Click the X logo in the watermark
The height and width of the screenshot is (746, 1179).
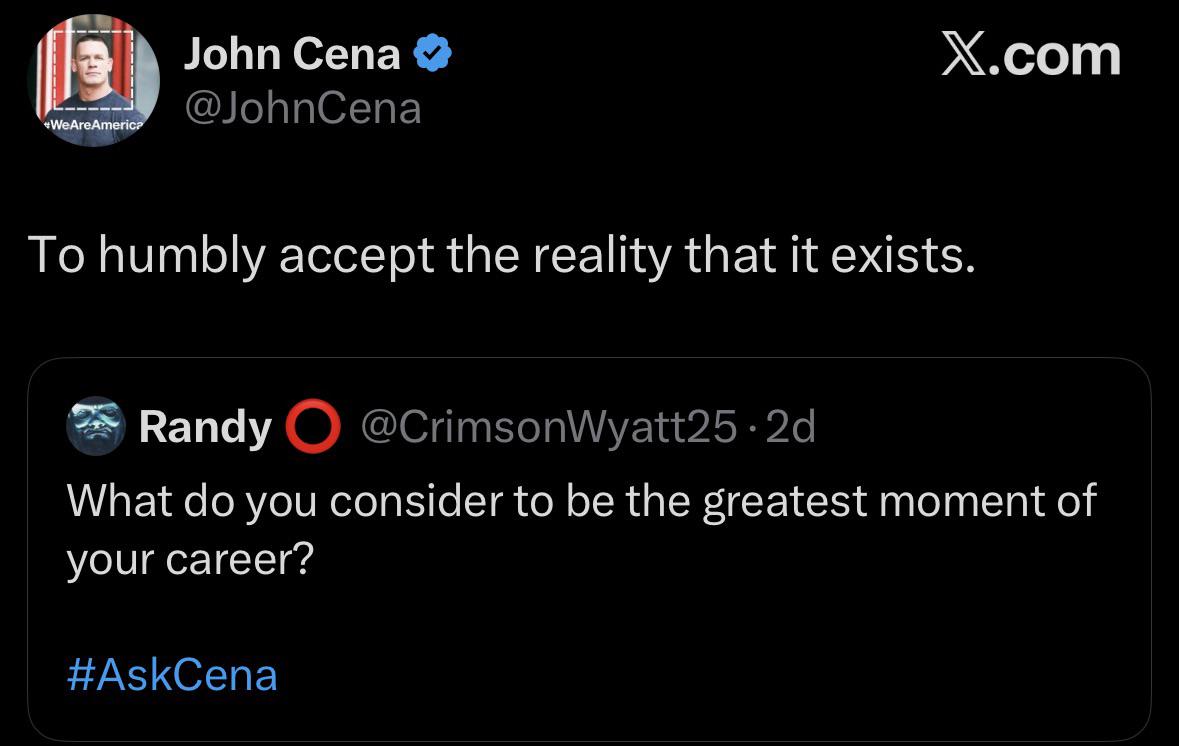[965, 54]
